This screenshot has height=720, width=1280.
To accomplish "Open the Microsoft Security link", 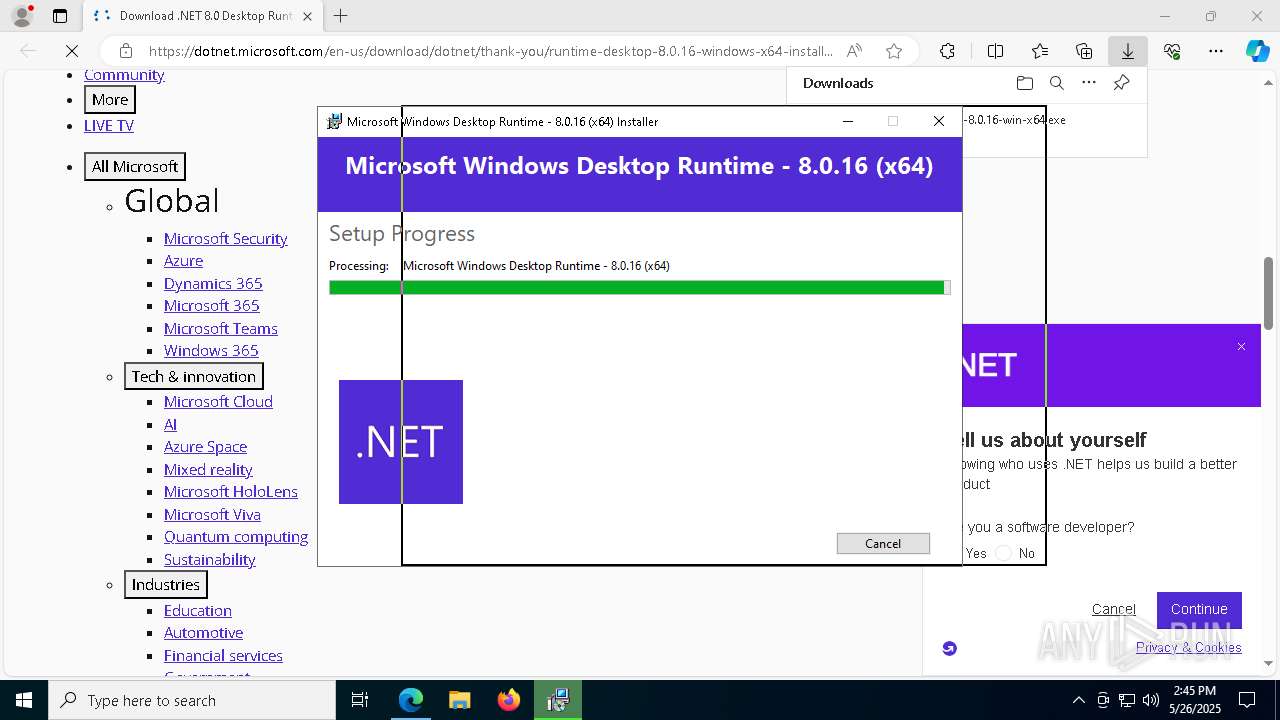I will pyautogui.click(x=226, y=238).
